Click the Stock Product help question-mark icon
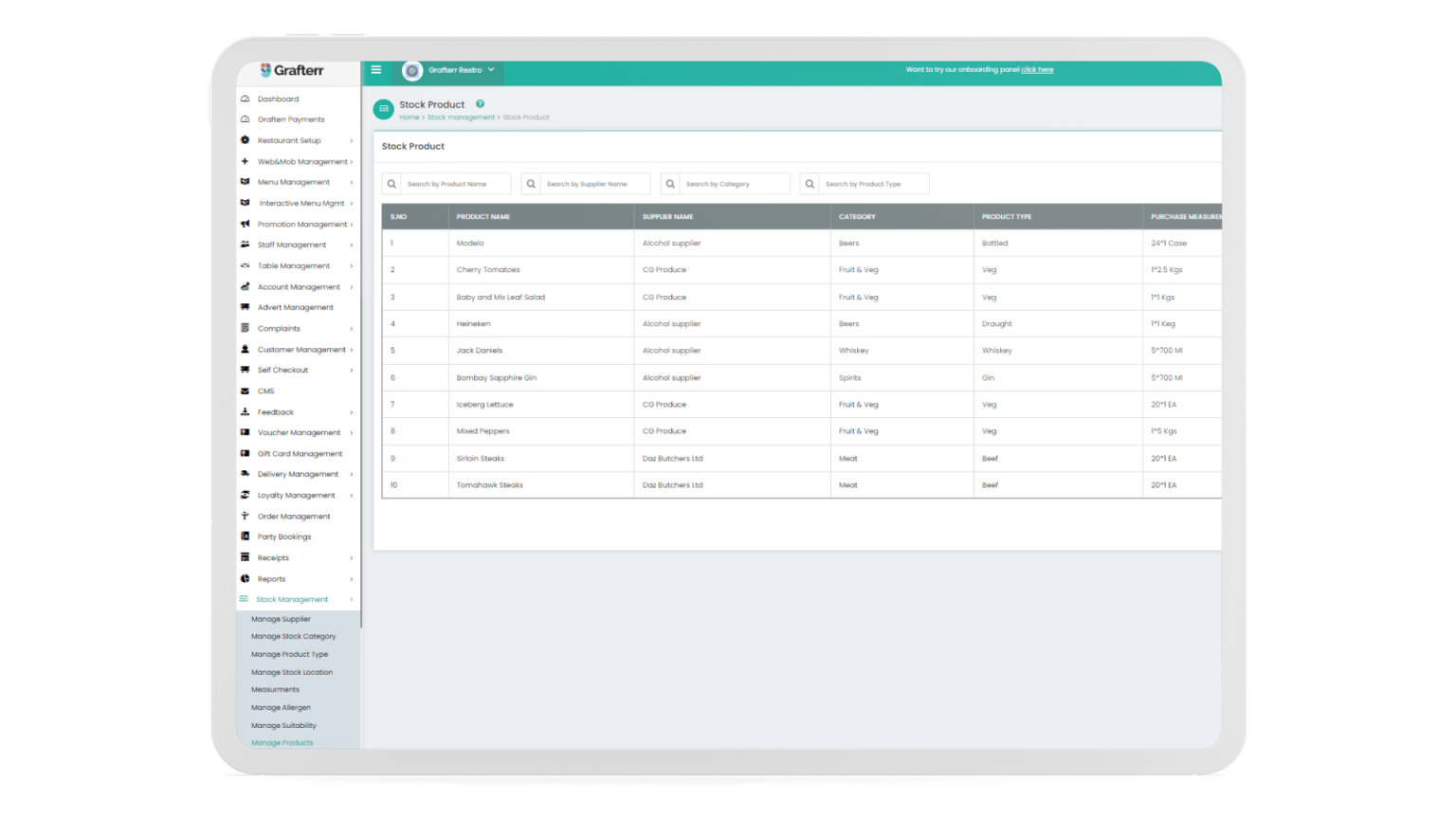This screenshot has width=1456, height=819. click(x=481, y=104)
